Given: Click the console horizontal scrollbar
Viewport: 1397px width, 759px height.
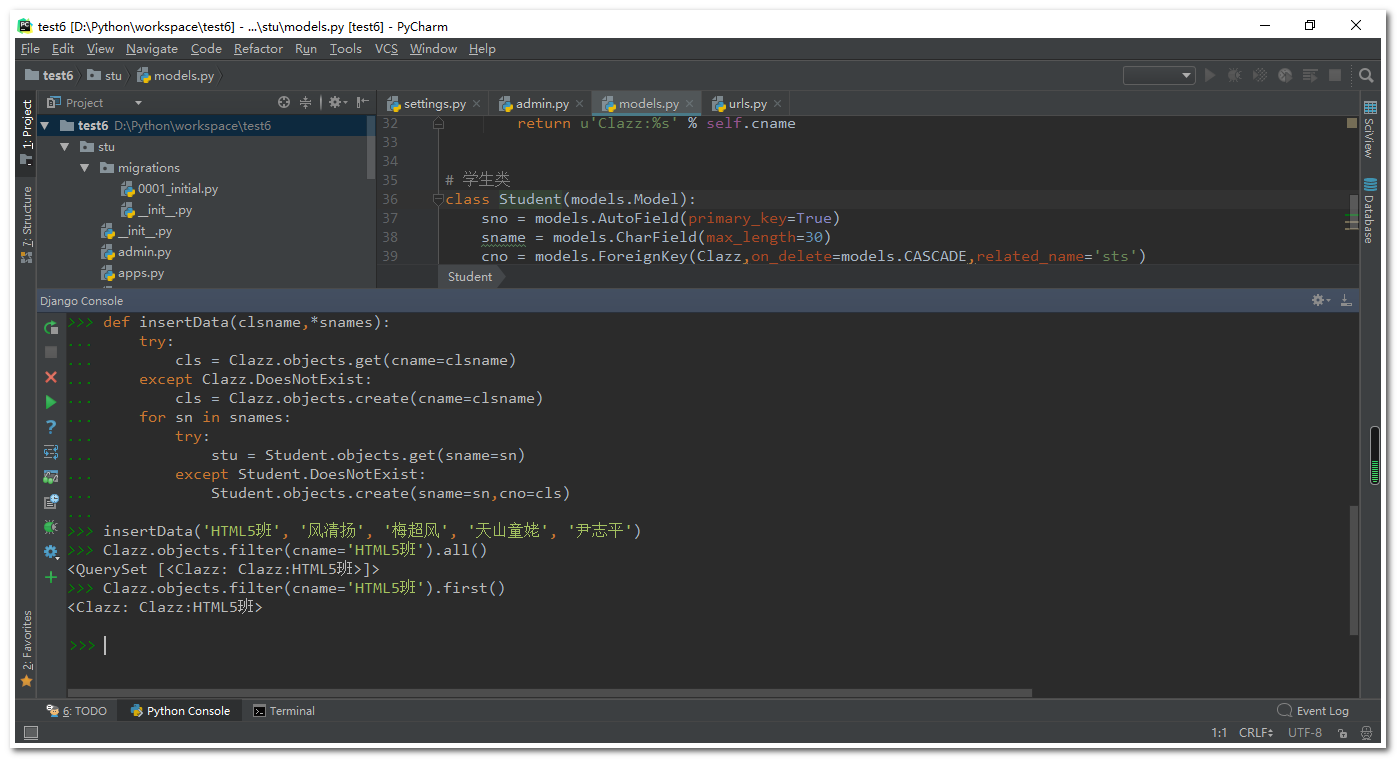Looking at the screenshot, I should [550, 692].
